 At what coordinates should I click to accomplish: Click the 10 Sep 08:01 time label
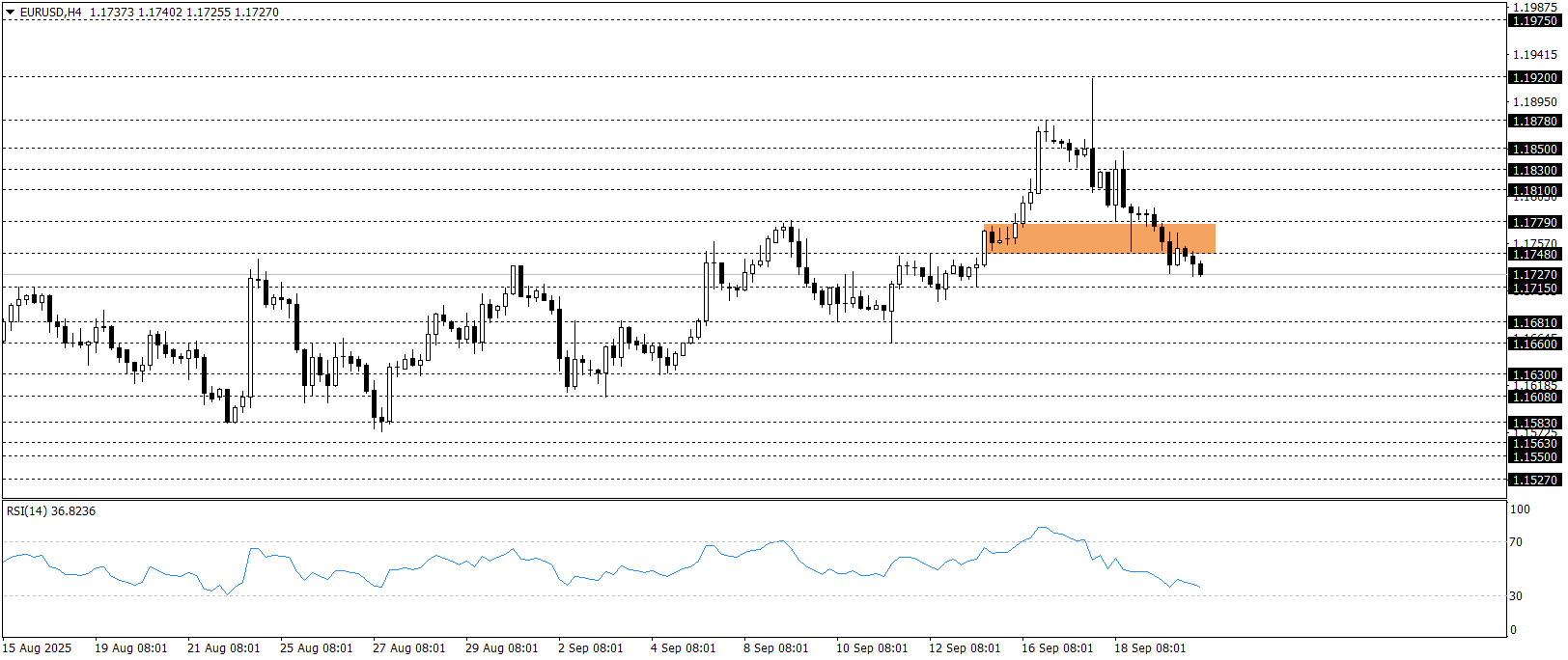(x=872, y=647)
